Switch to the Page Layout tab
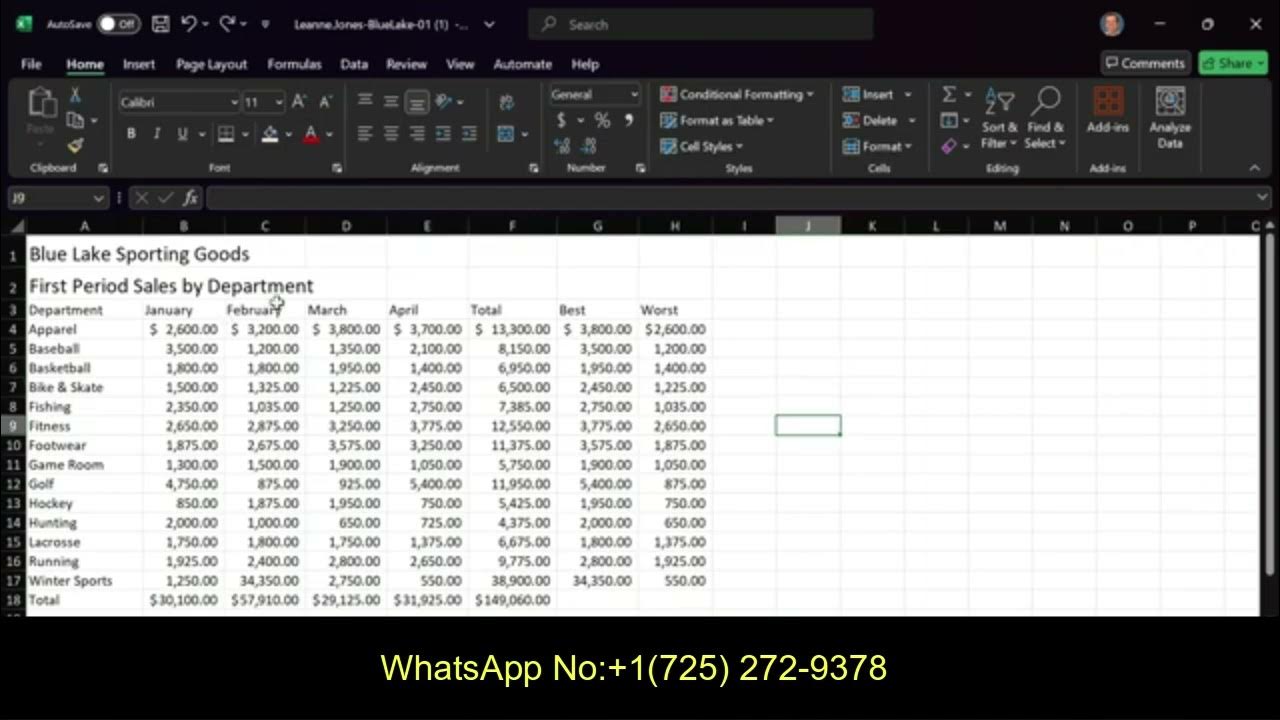The height and width of the screenshot is (720, 1280). click(211, 64)
